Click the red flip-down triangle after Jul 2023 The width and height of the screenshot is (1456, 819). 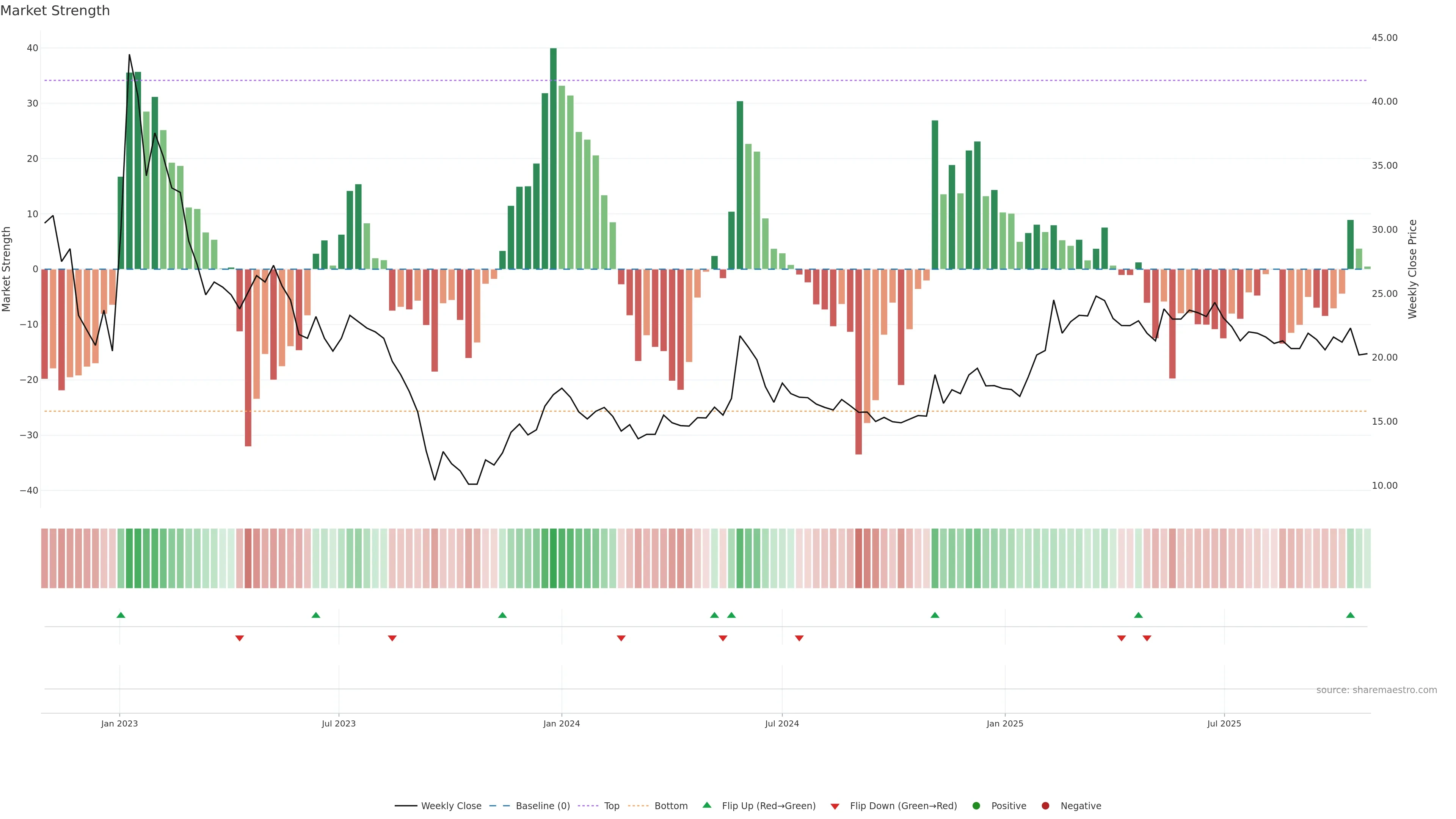[x=392, y=638]
